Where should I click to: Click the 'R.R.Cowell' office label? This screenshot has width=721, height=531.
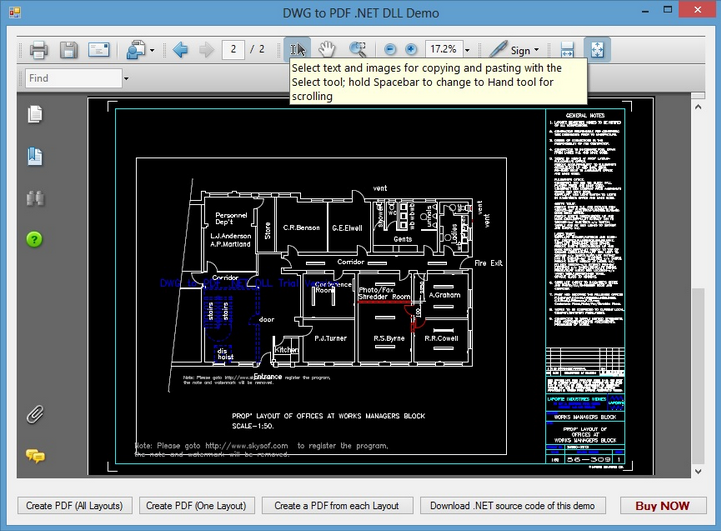point(441,338)
